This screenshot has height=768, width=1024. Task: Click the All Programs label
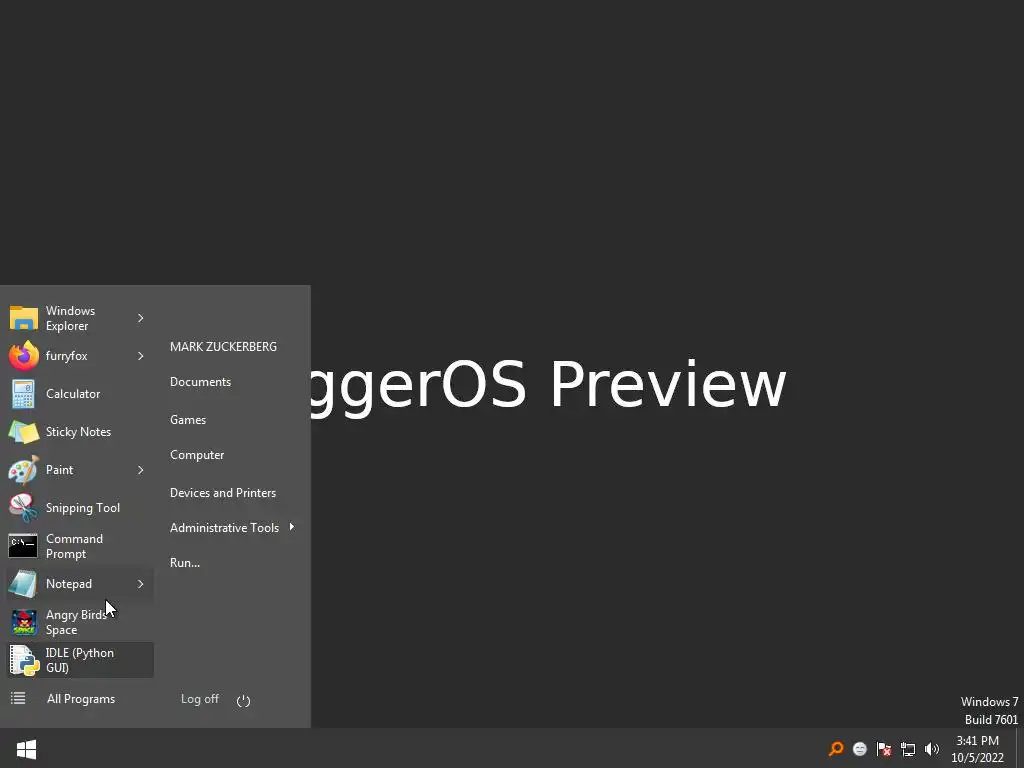pos(81,699)
